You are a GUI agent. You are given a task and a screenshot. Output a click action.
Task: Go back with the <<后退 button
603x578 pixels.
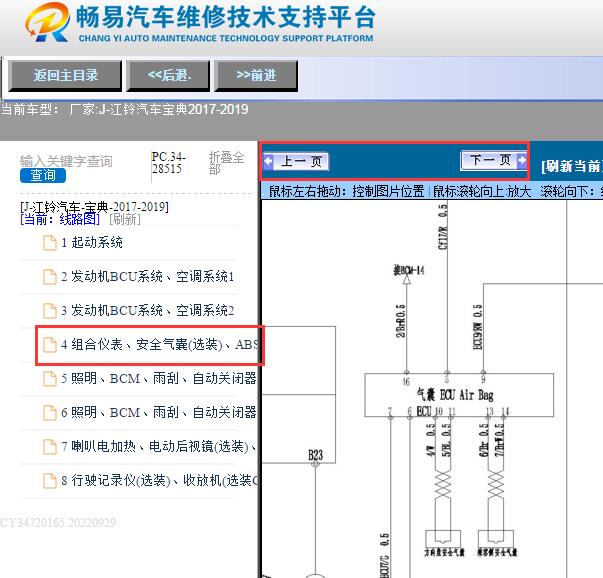tap(168, 75)
